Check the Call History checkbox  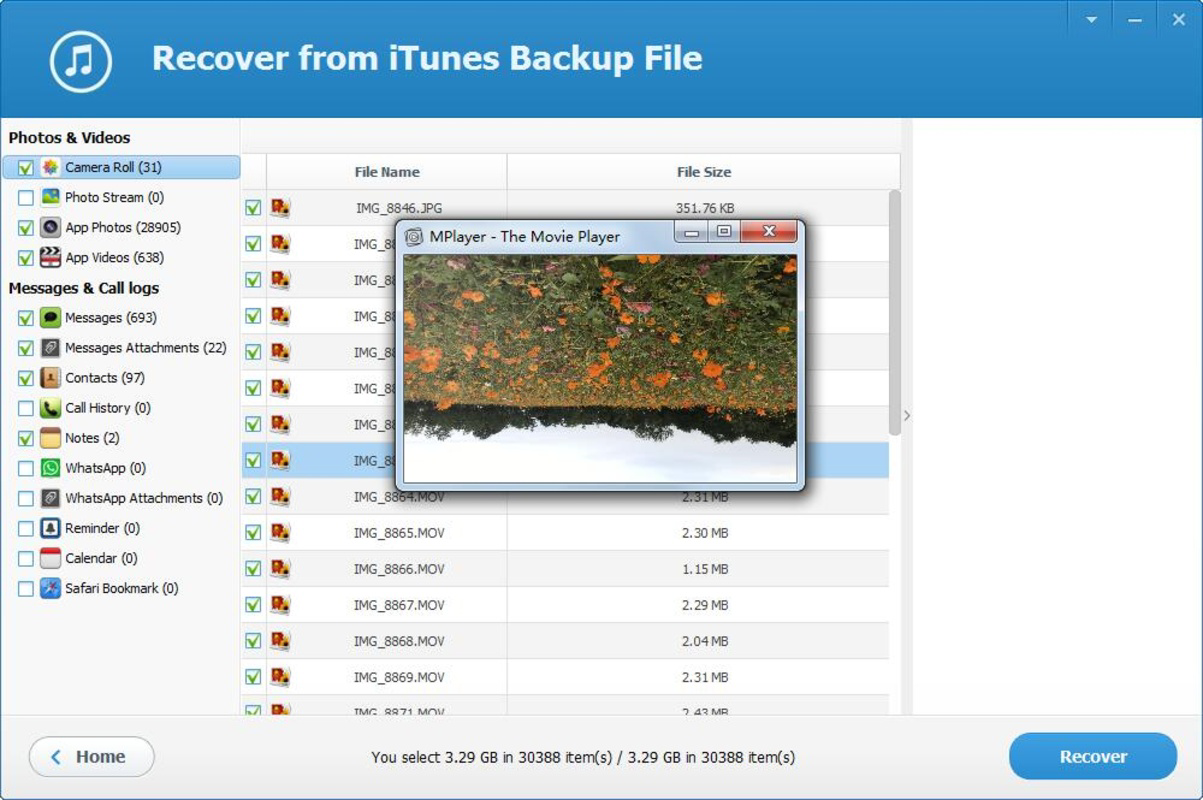[26, 408]
